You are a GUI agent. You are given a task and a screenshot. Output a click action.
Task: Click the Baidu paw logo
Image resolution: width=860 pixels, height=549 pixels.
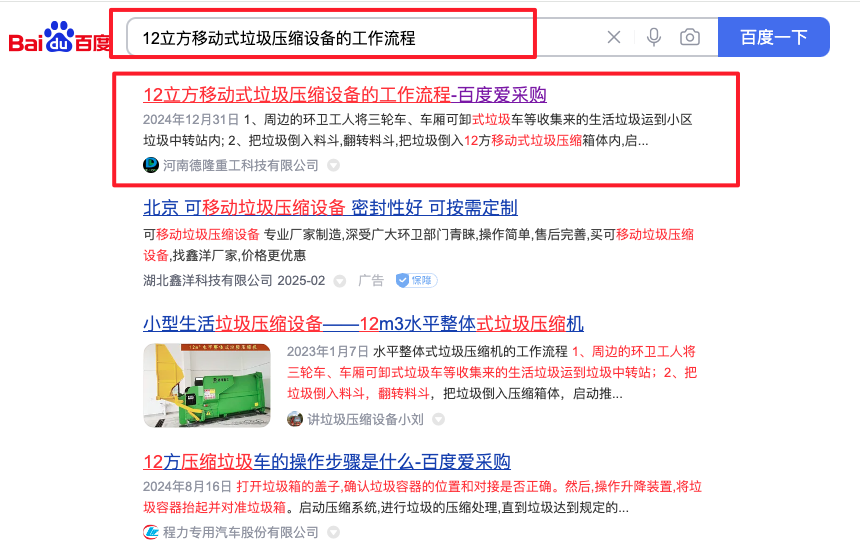pyautogui.click(x=60, y=37)
